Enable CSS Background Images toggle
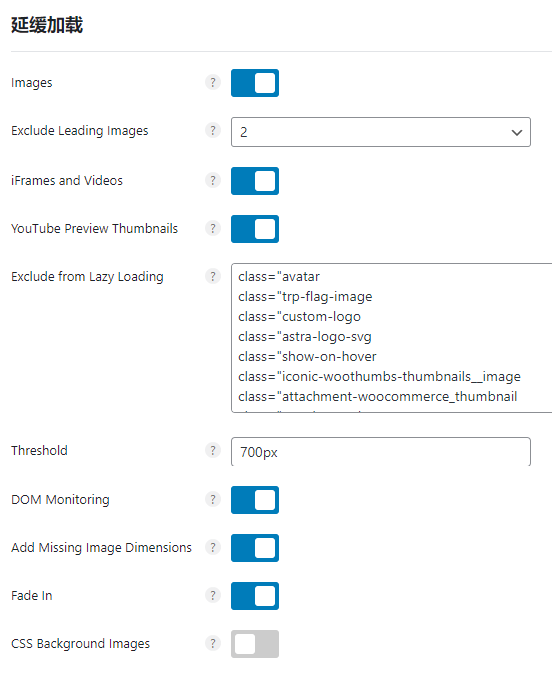Image resolution: width=552 pixels, height=676 pixels. pyautogui.click(x=255, y=644)
